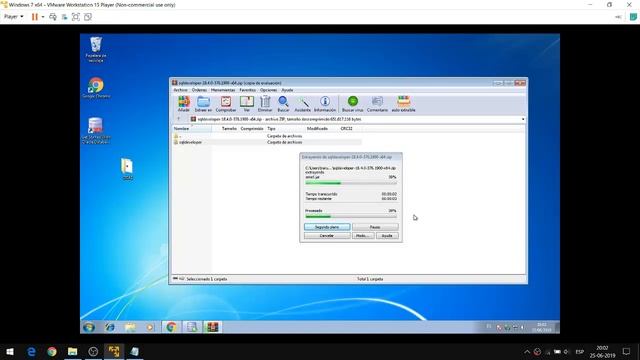The height and width of the screenshot is (360, 640).
Task: Open Windows Explorer folder in VM taskbar
Action: pyautogui.click(x=130, y=327)
